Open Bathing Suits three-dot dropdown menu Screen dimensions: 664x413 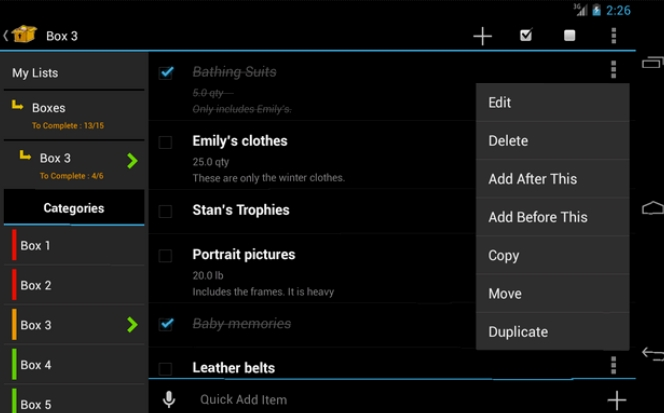point(613,69)
